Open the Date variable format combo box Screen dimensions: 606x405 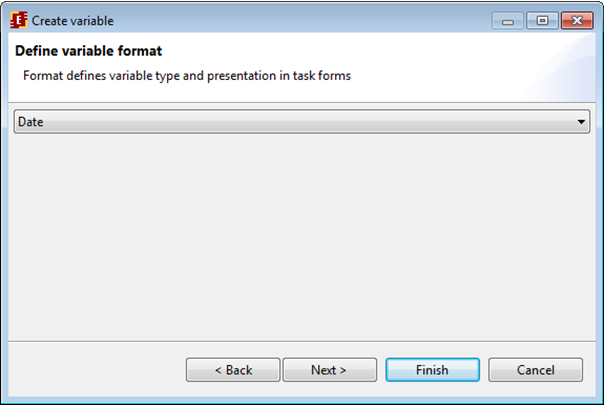pos(300,122)
